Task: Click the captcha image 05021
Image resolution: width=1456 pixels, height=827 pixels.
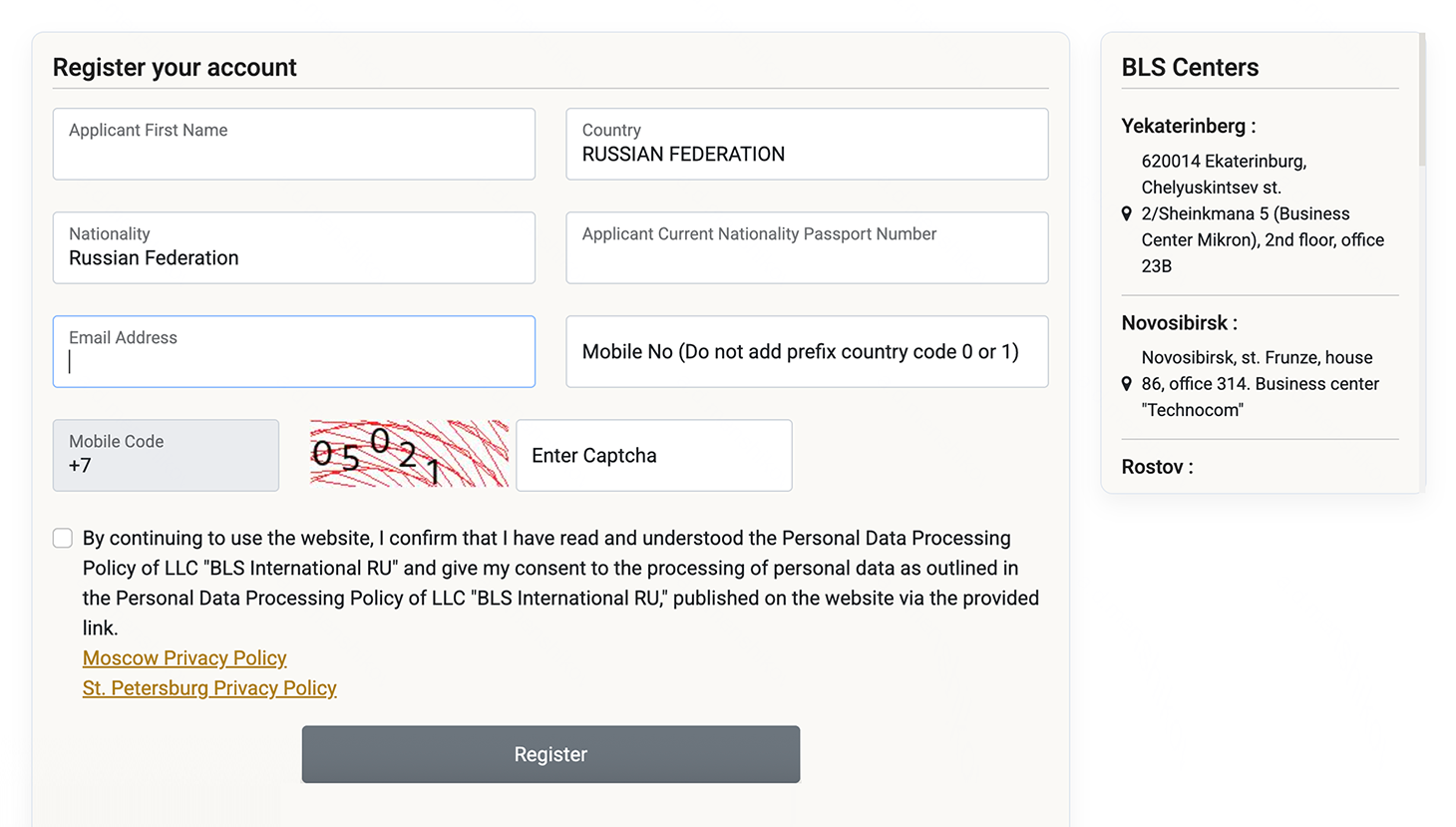Action: pos(409,454)
